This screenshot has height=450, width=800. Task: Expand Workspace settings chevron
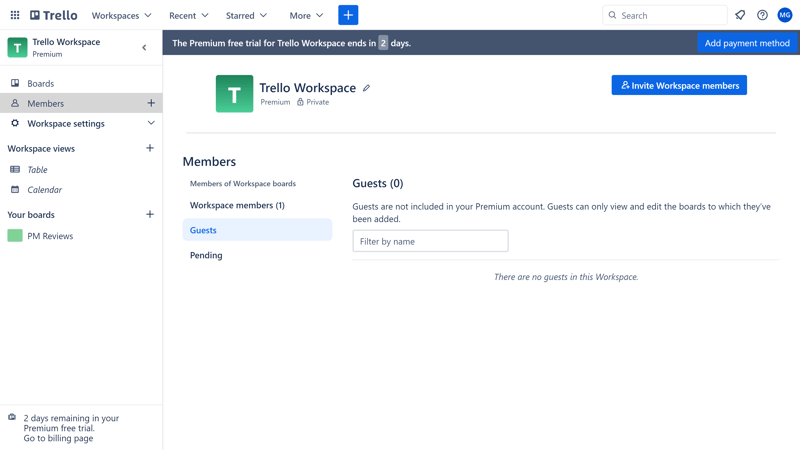(x=151, y=123)
